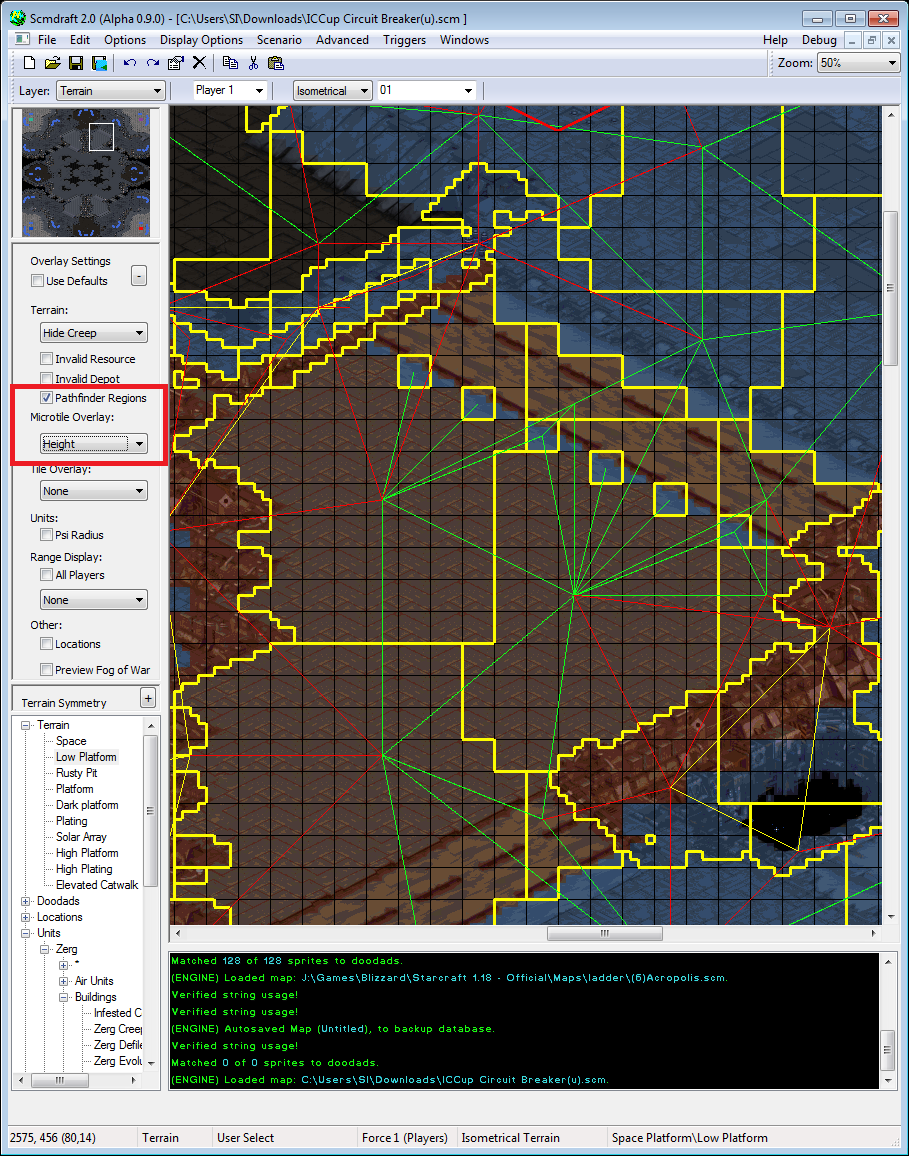Enable the Psi Radius checkbox

[x=47, y=535]
